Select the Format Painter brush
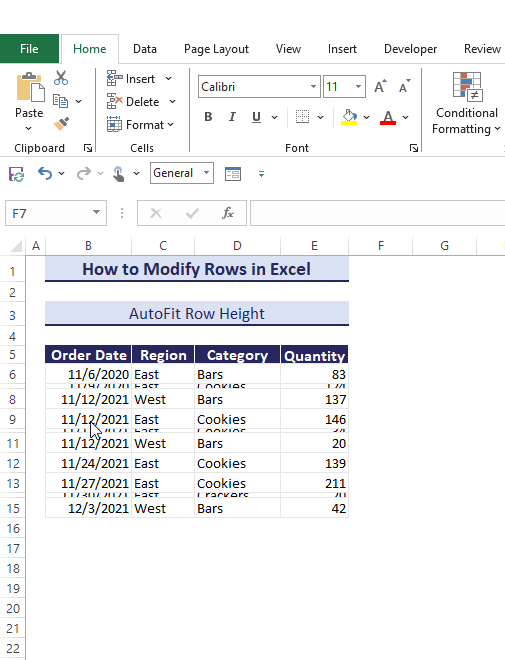Screen dimensions: 505x660 [x=61, y=124]
